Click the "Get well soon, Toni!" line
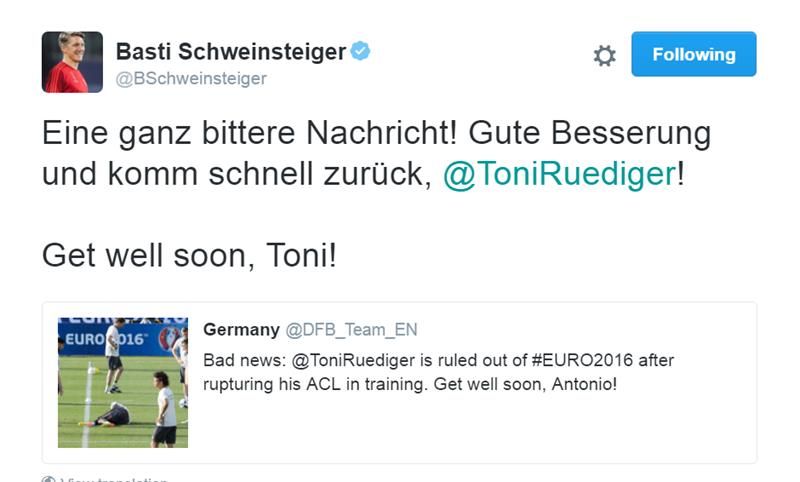The width and height of the screenshot is (800, 482). click(189, 256)
